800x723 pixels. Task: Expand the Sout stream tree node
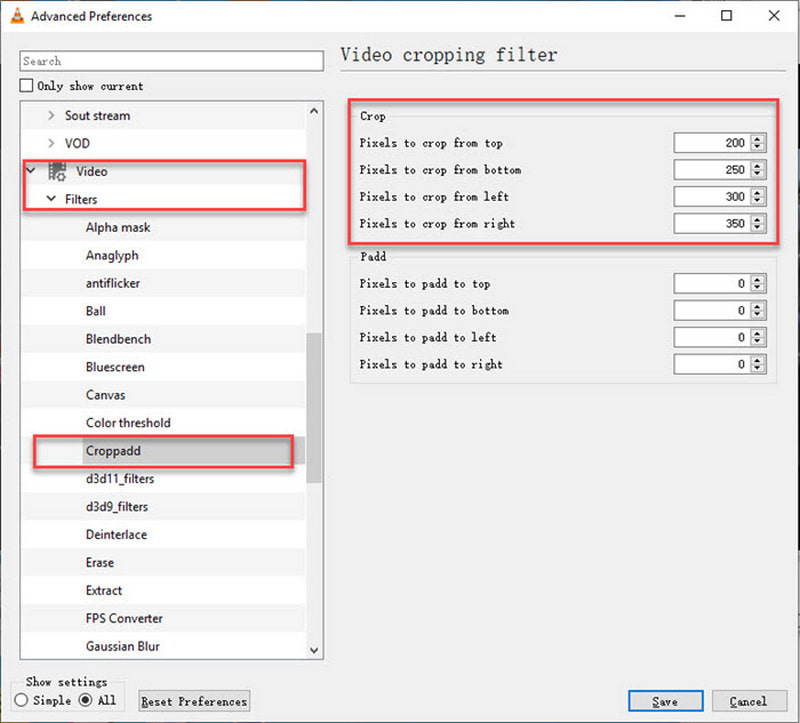[x=51, y=115]
